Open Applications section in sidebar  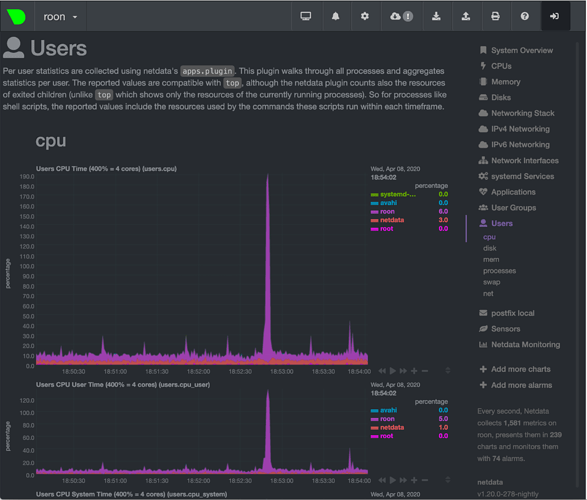(x=507, y=192)
